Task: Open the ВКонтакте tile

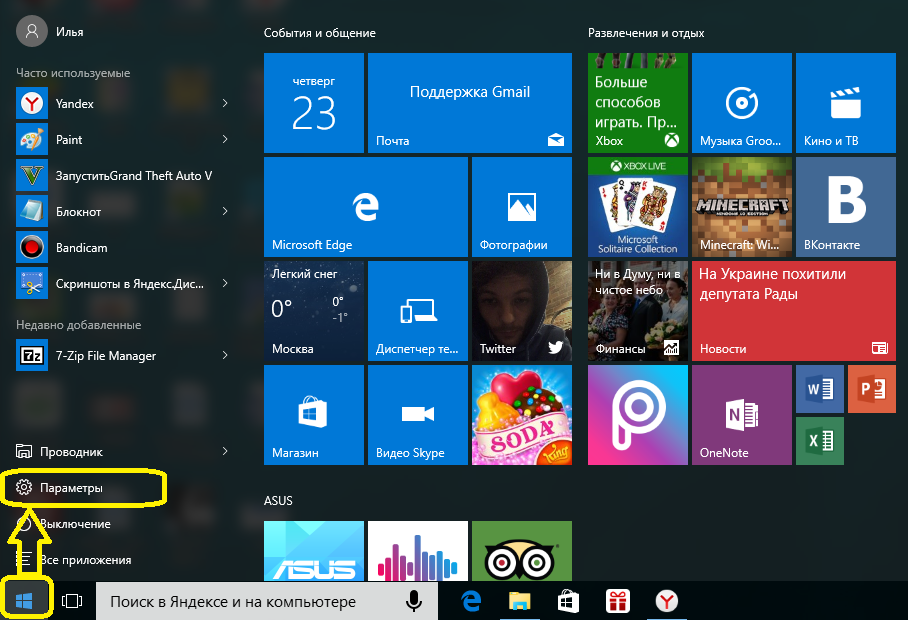Action: point(845,207)
